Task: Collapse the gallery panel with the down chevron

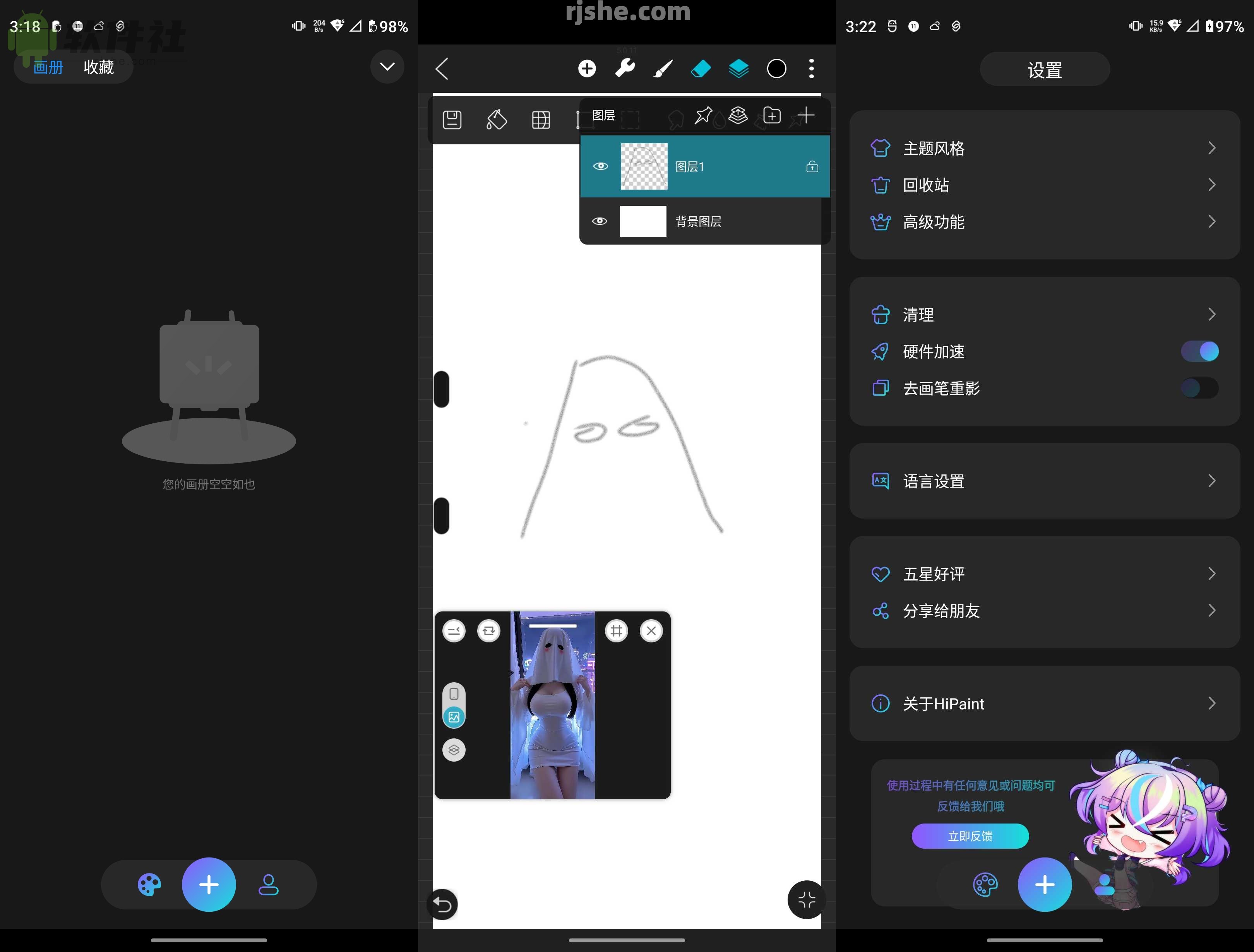Action: tap(387, 66)
